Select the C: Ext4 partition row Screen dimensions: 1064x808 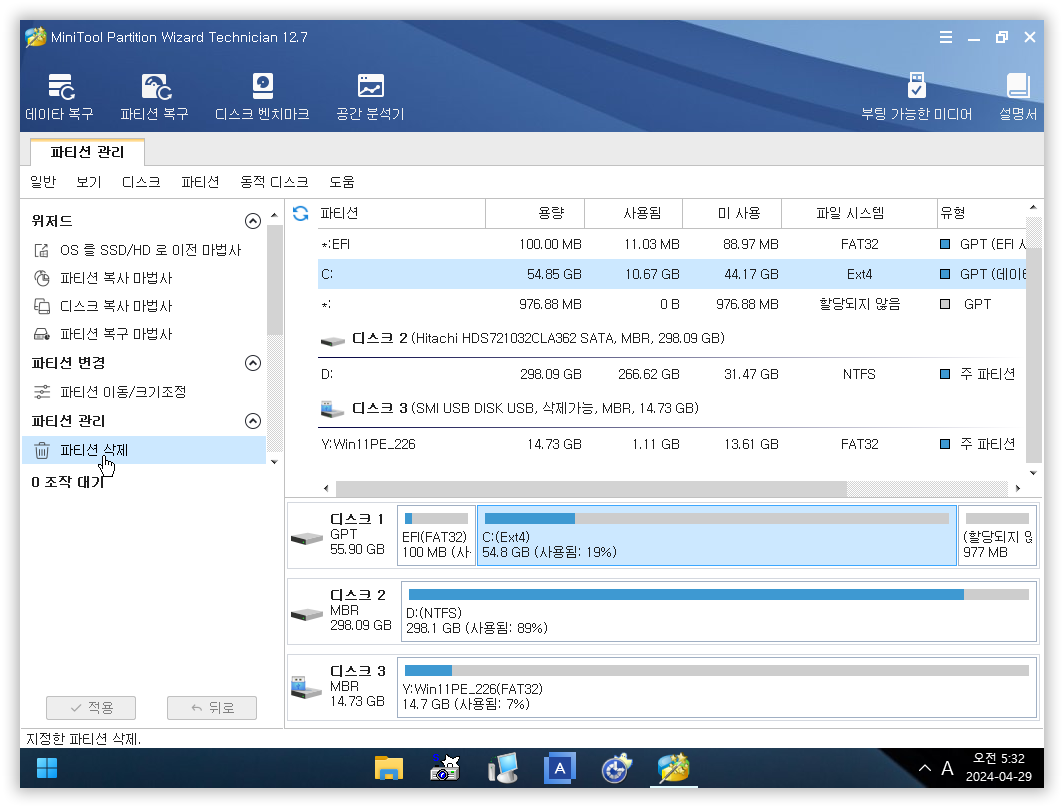672,274
